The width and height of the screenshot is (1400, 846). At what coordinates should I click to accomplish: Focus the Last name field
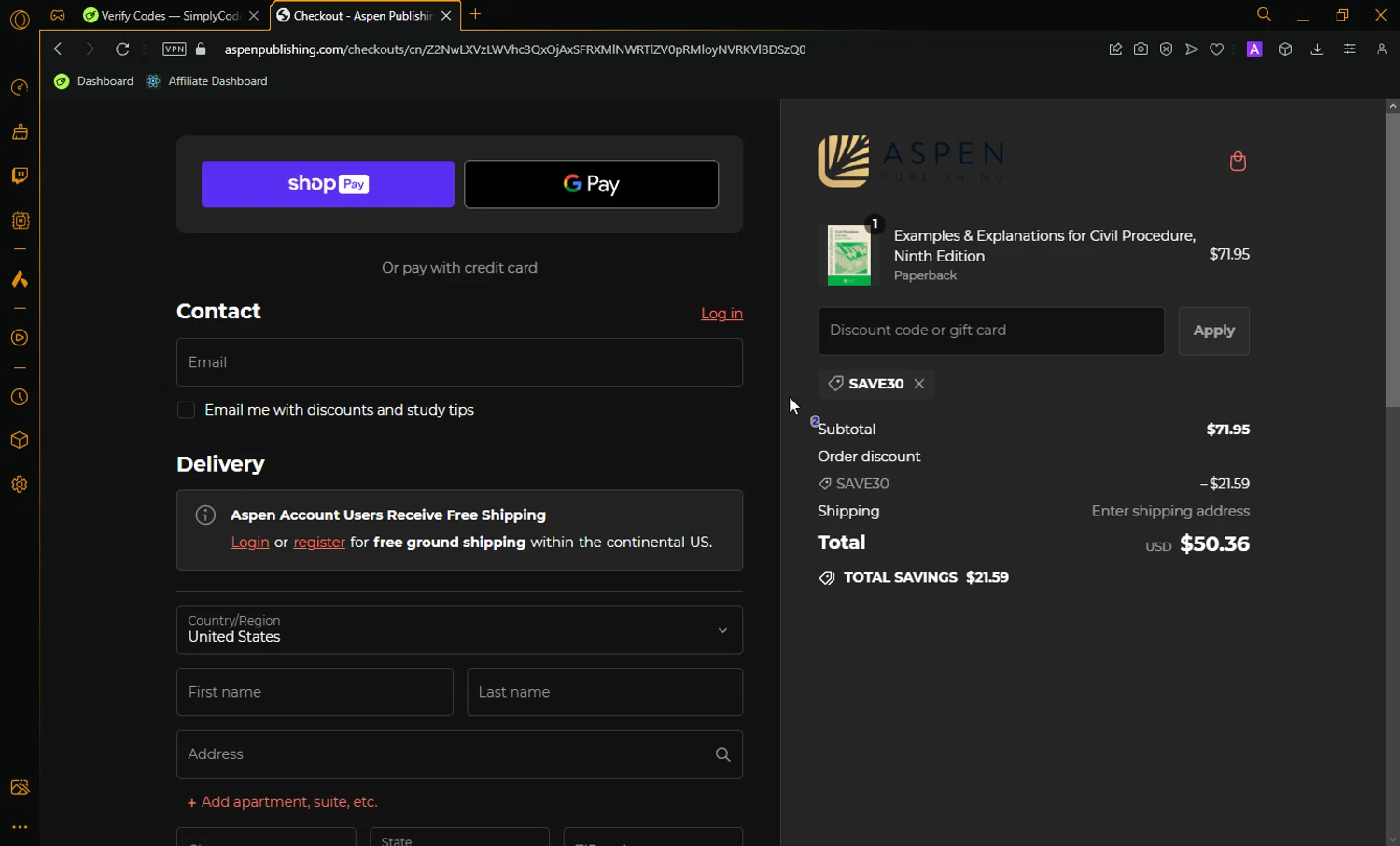coord(605,692)
